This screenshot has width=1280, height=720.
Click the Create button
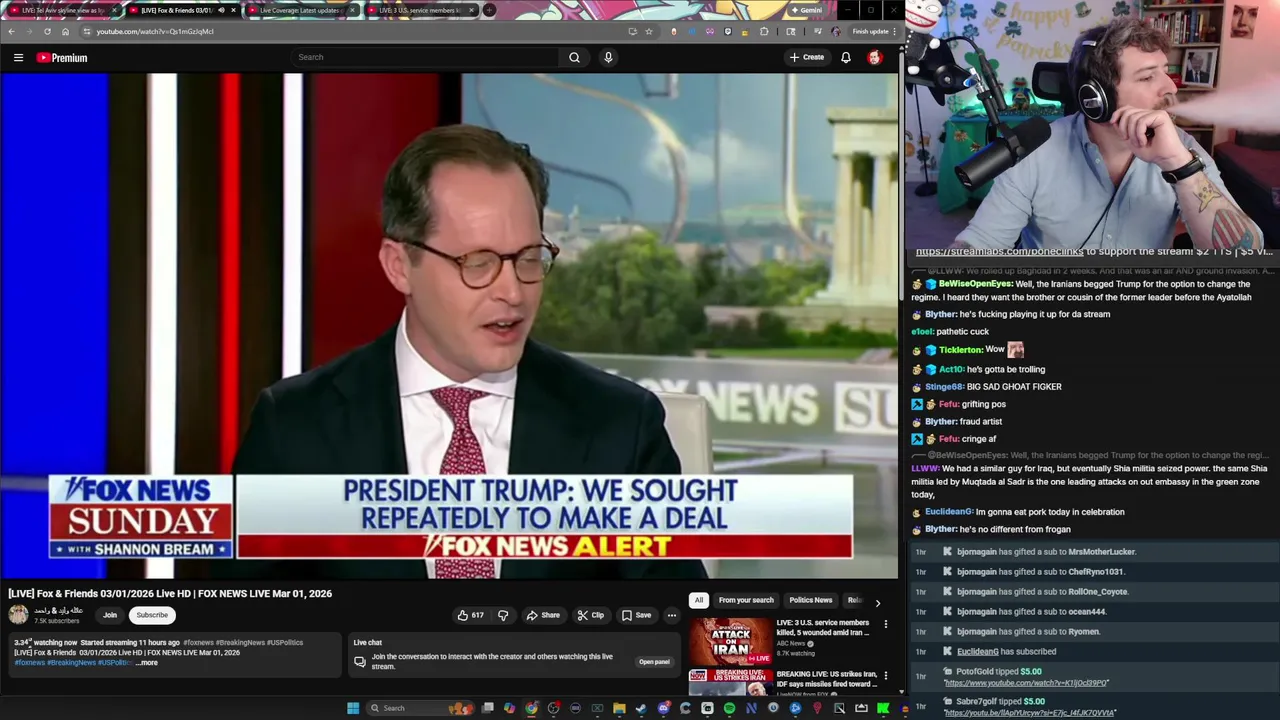point(807,57)
